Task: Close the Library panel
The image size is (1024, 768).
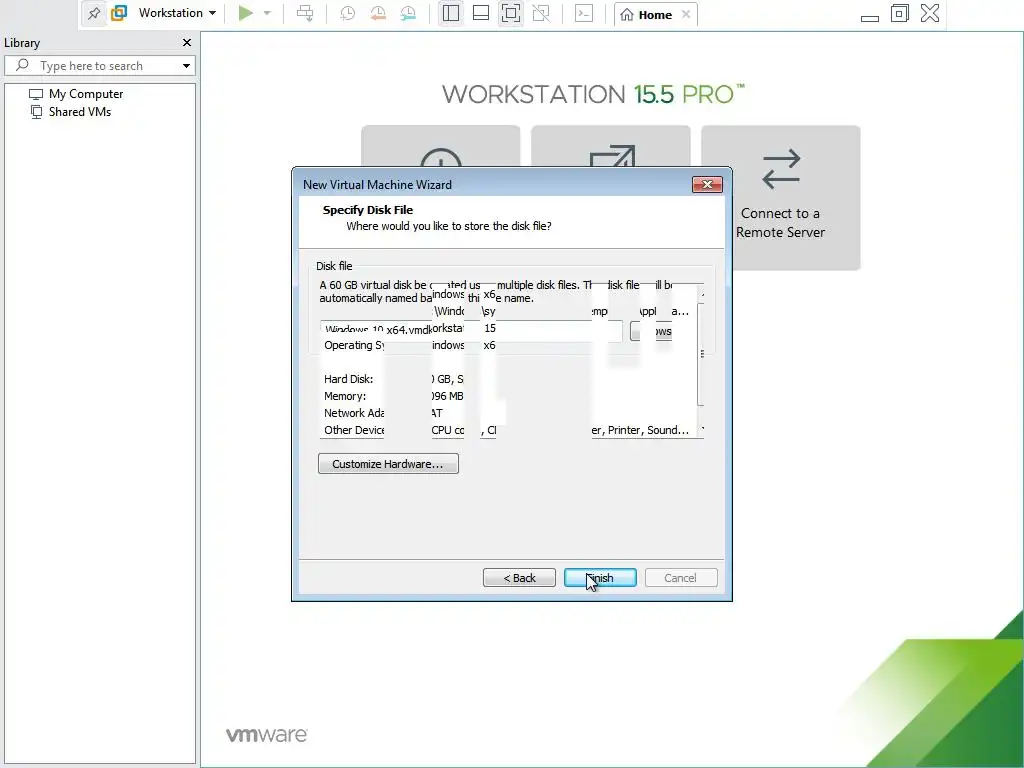Action: click(187, 42)
